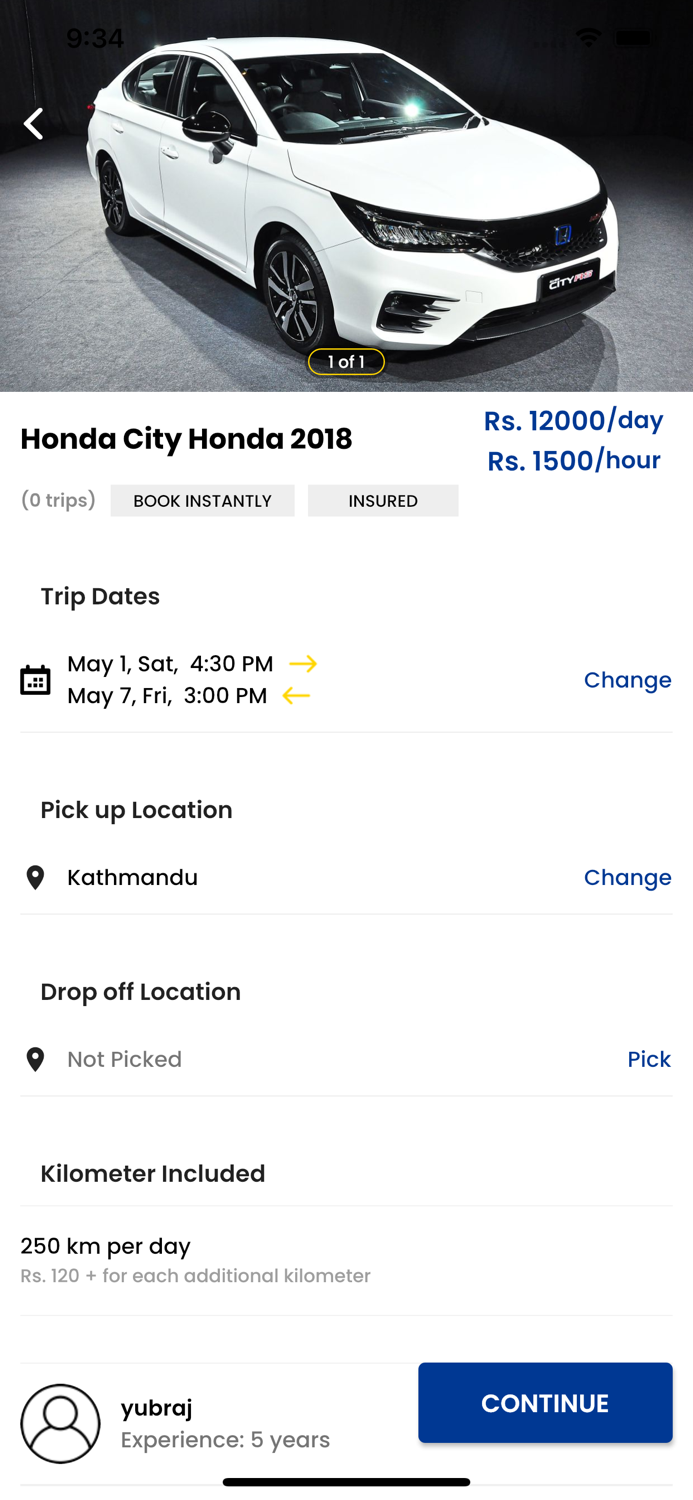Tap the 250 km per day row

tap(105, 1246)
